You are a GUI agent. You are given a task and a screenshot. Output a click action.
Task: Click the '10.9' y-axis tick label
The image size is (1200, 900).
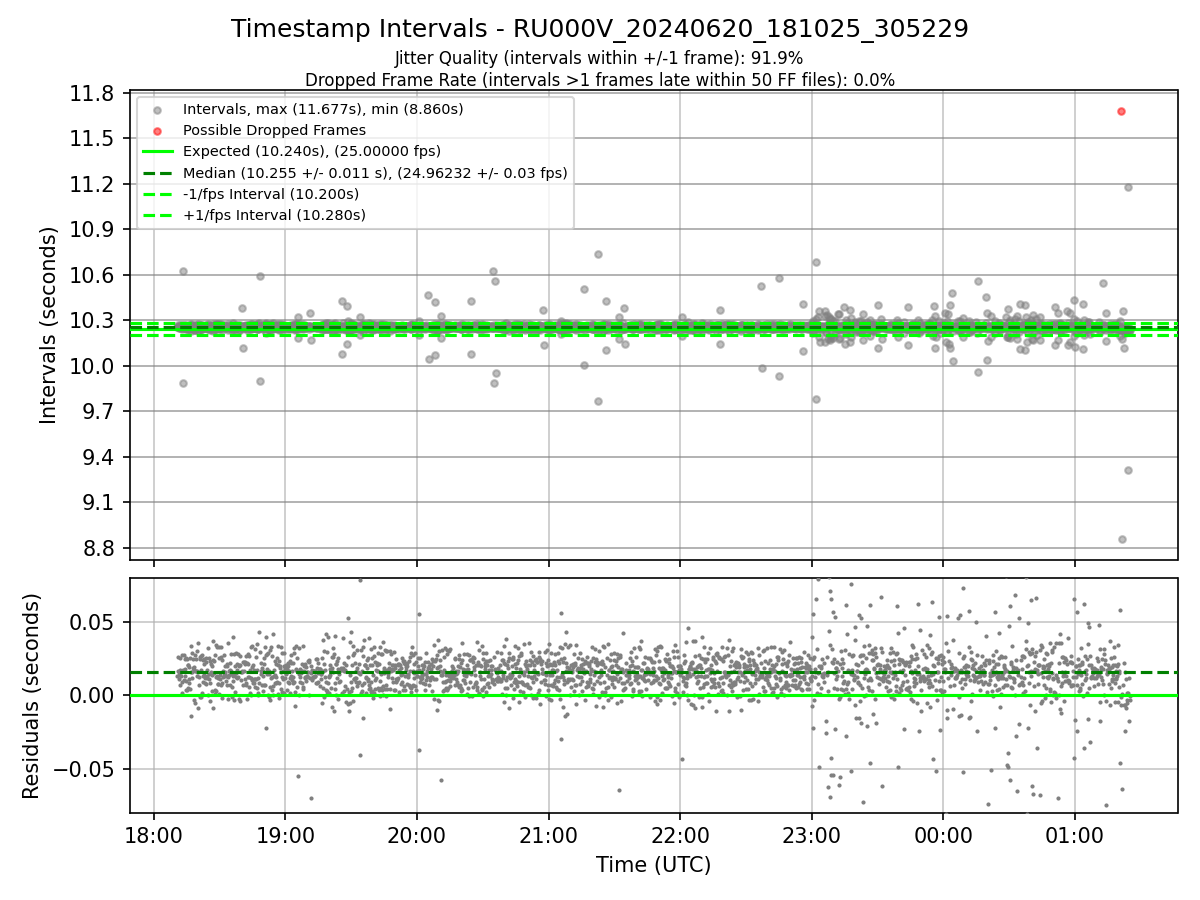tap(92, 229)
